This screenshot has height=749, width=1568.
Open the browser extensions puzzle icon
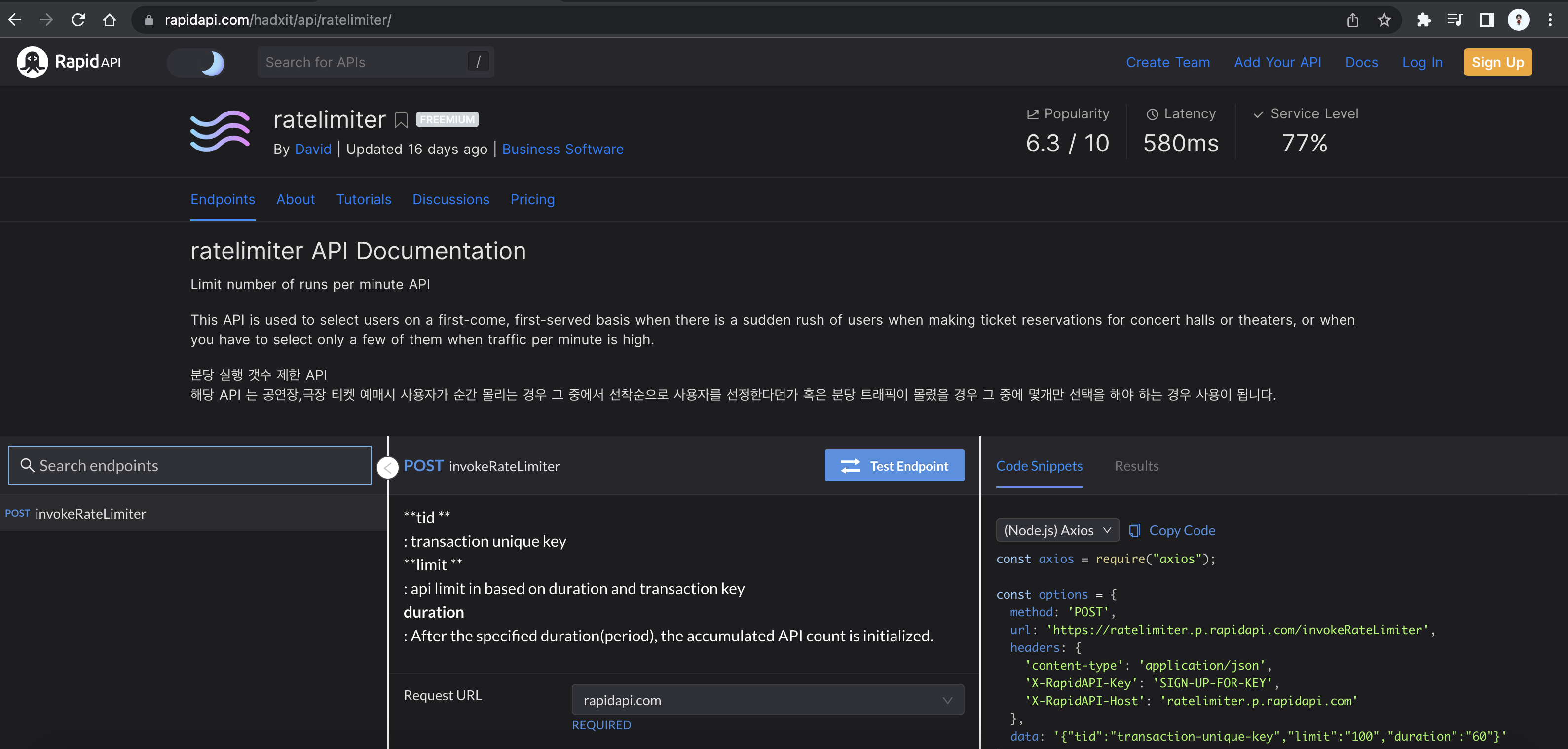(1423, 20)
